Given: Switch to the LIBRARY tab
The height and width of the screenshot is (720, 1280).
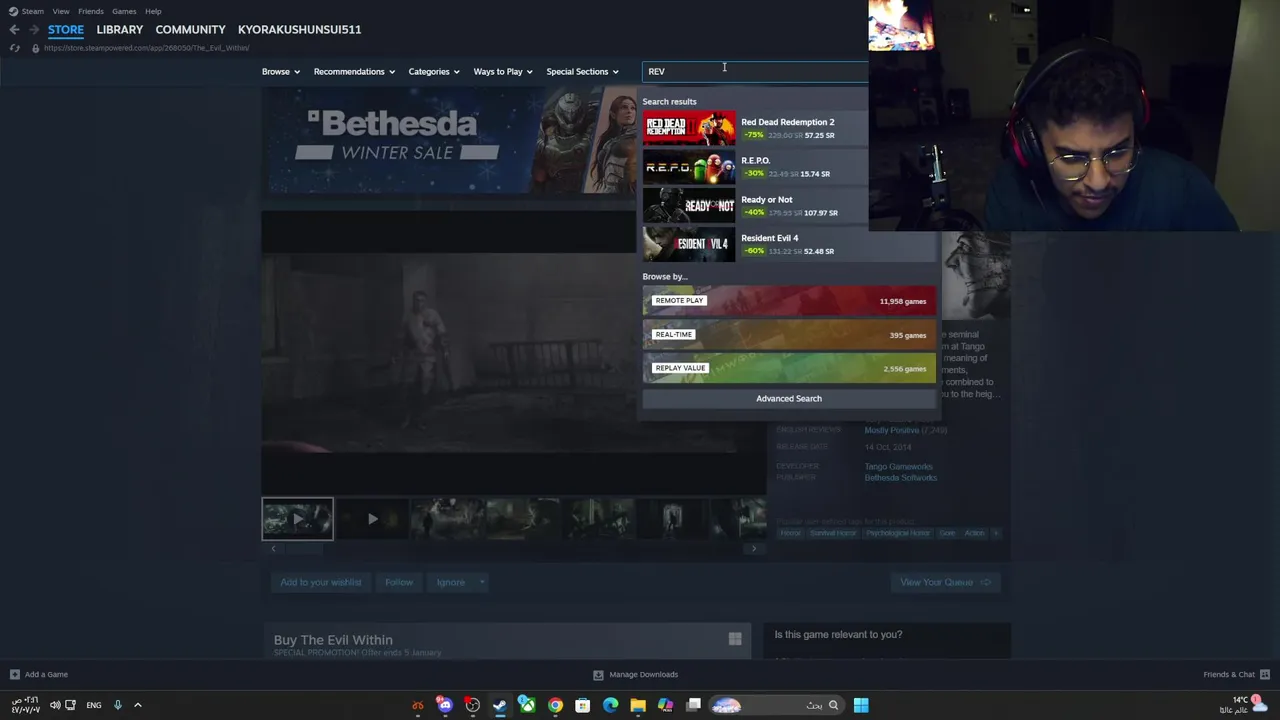Looking at the screenshot, I should coord(120,29).
